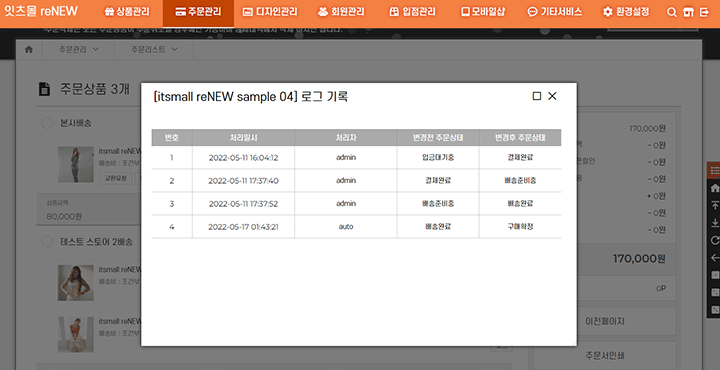The height and width of the screenshot is (370, 720).
Task: Click timestamp 2022-05-17 01:43:21
Action: (243, 227)
